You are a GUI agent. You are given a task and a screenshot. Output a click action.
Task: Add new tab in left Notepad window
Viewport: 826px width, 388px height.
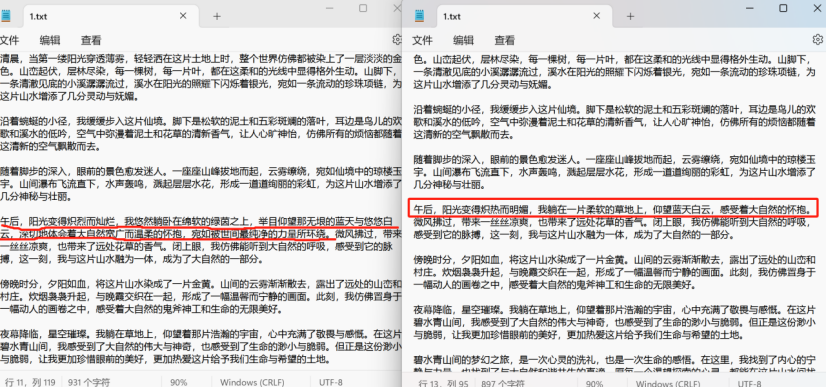click(x=217, y=16)
